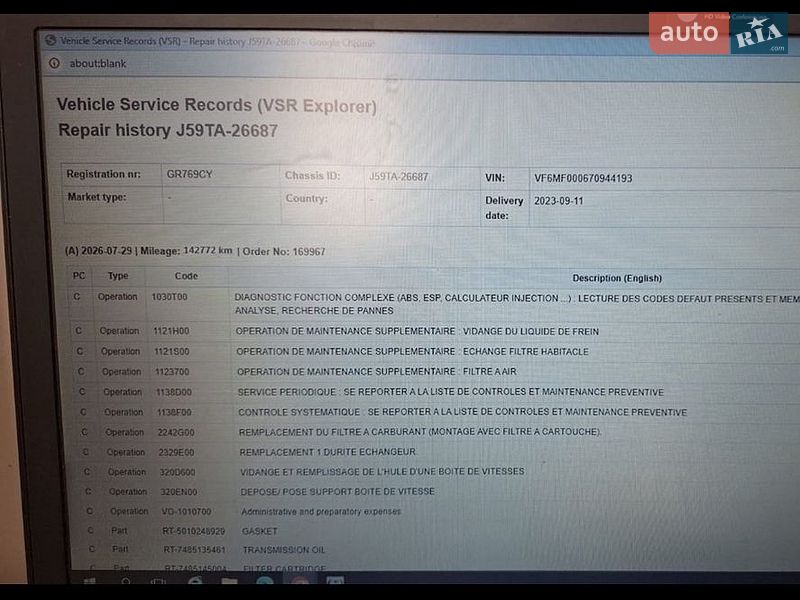This screenshot has width=800, height=600.
Task: Open File Explorer from the taskbar
Action: pyautogui.click(x=229, y=581)
